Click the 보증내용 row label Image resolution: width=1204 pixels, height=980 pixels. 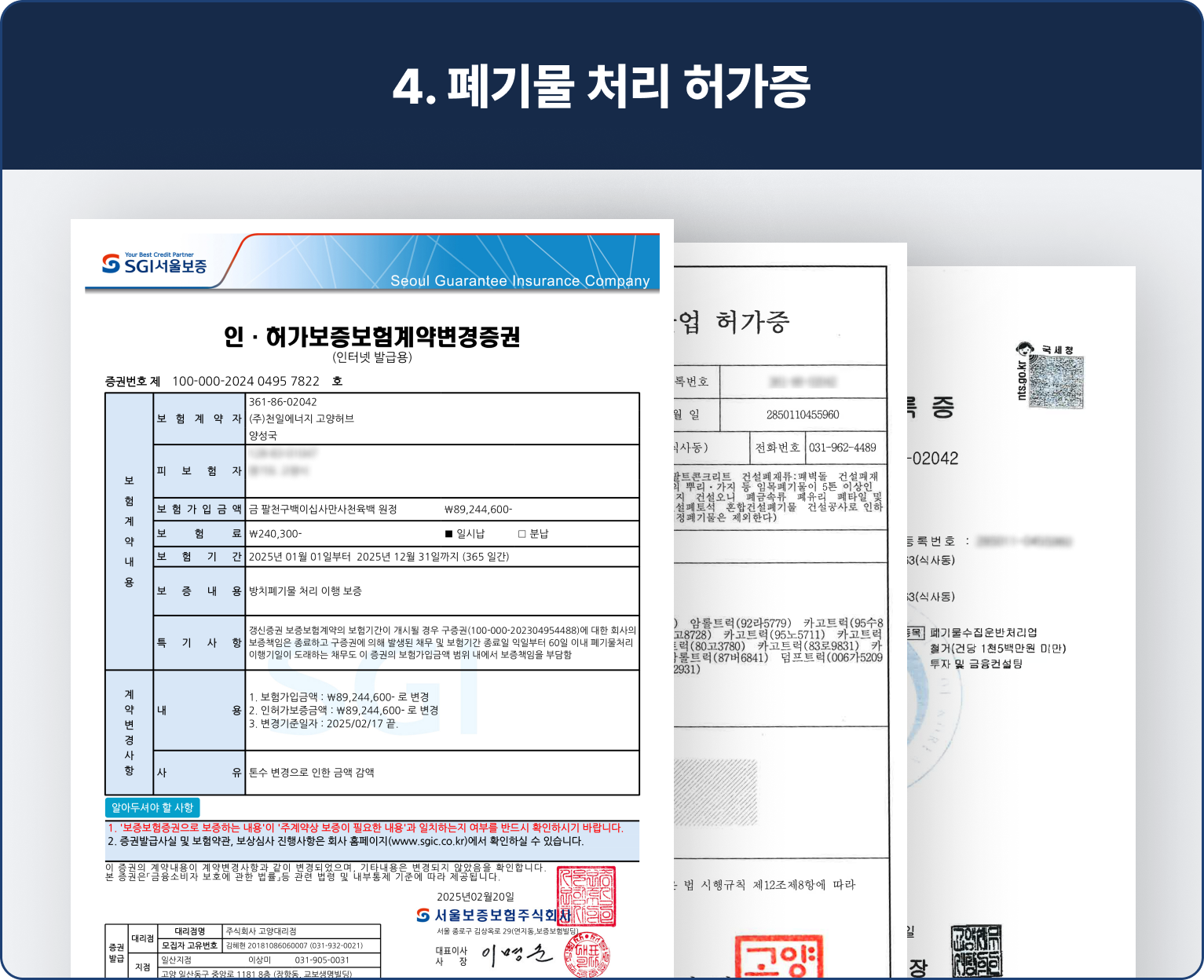point(199,591)
